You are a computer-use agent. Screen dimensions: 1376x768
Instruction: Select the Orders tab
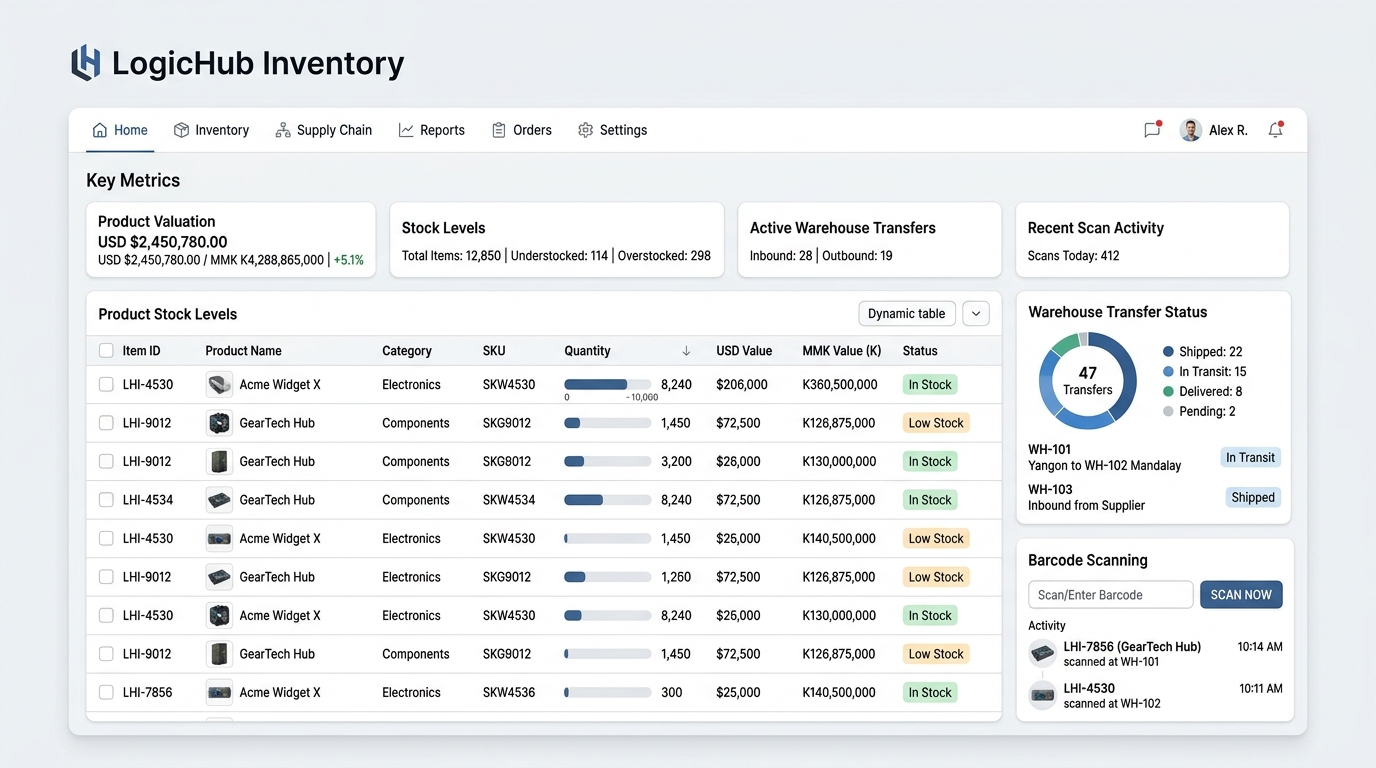click(x=521, y=130)
